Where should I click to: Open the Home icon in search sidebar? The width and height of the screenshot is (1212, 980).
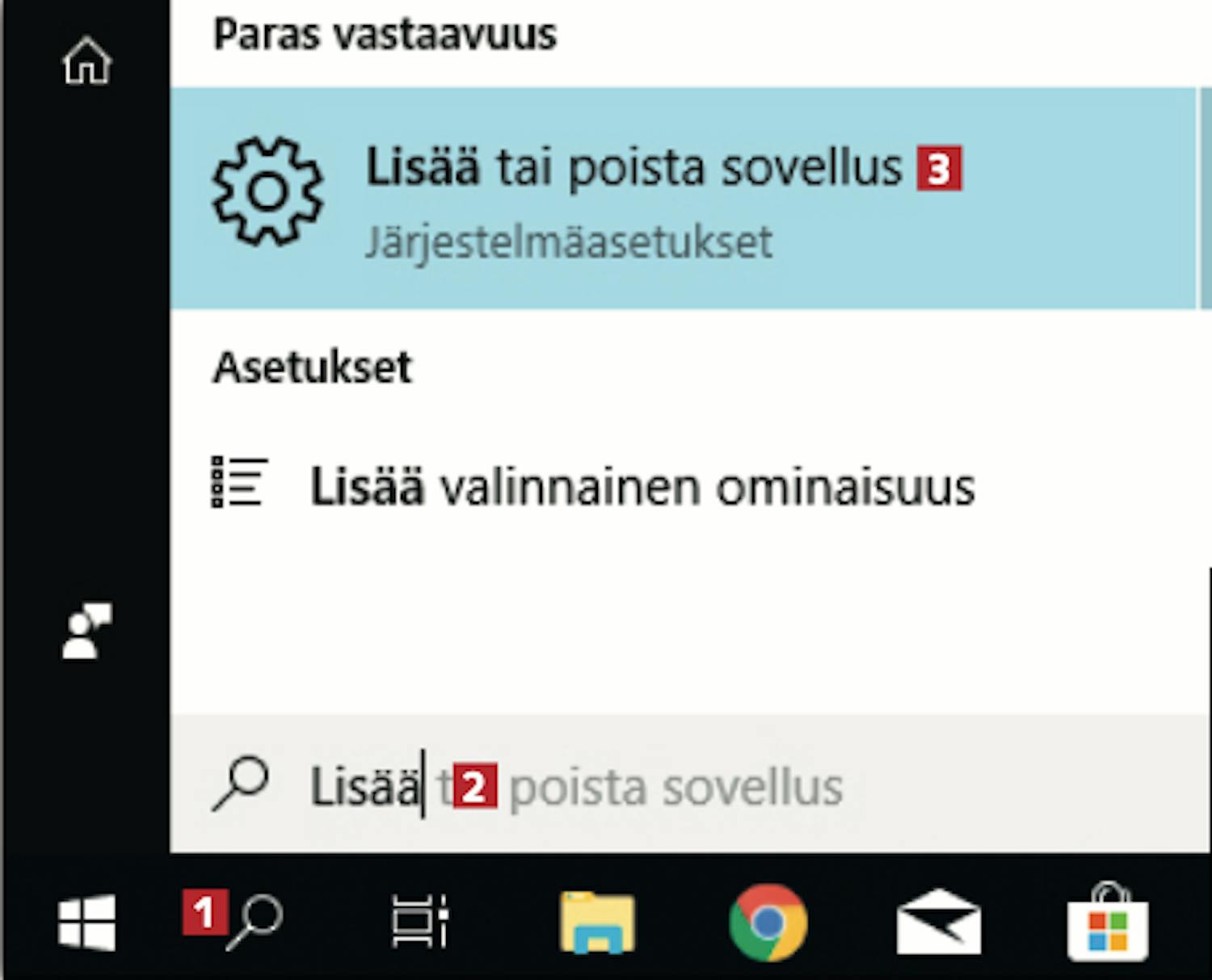tap(86, 61)
